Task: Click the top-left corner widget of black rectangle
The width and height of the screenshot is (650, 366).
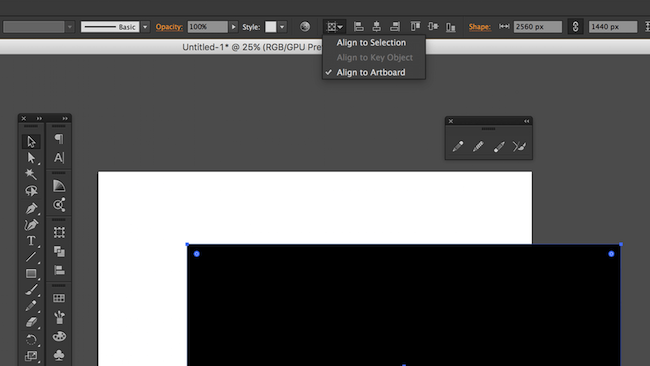Action: point(196,254)
